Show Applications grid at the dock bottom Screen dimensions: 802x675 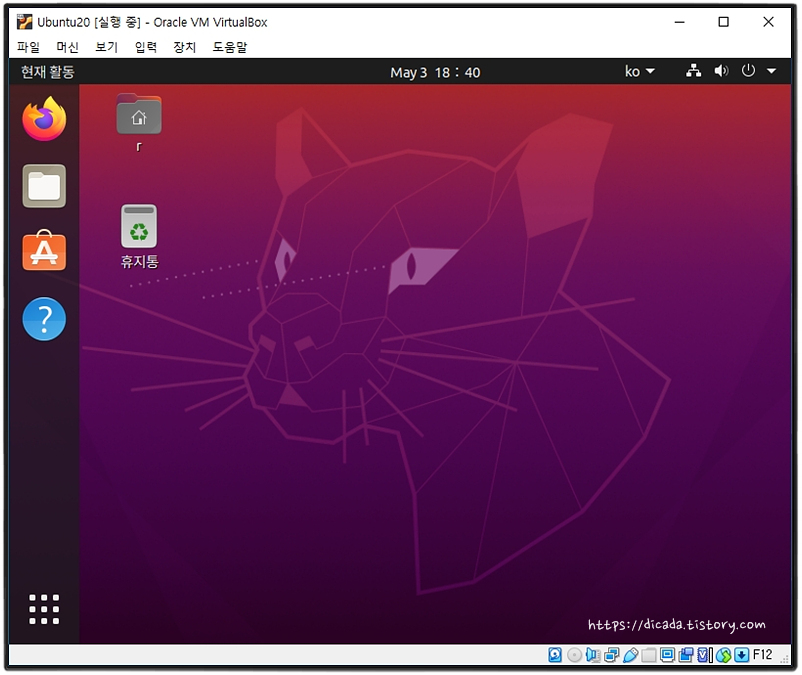(x=44, y=609)
